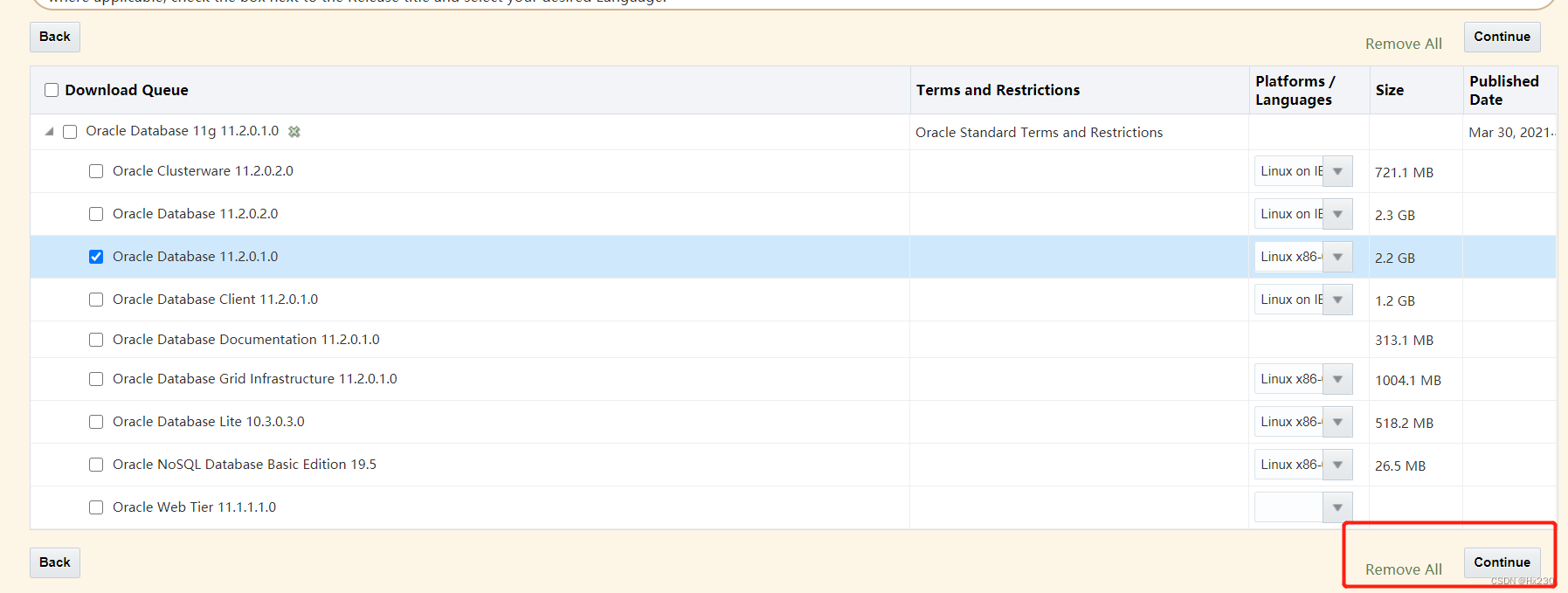Viewport: 1568px width, 593px height.
Task: Uncheck the Oracle Database 11.2.0.1.0 box
Action: coord(96,257)
